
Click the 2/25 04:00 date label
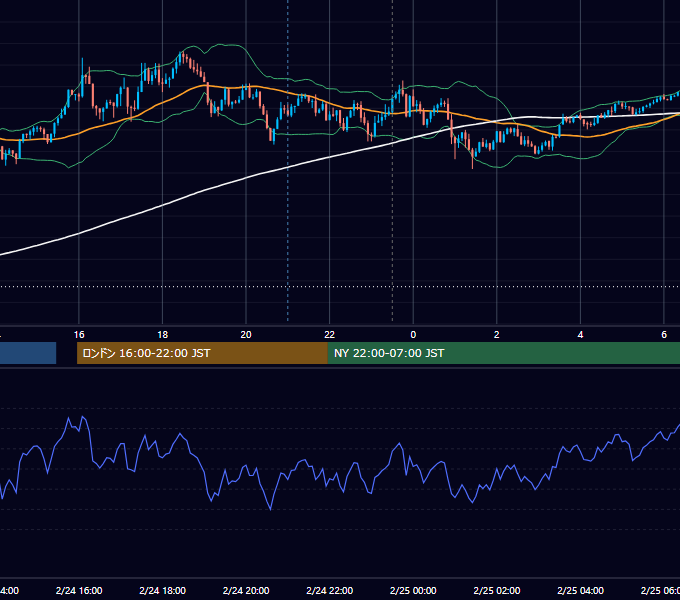[580, 591]
